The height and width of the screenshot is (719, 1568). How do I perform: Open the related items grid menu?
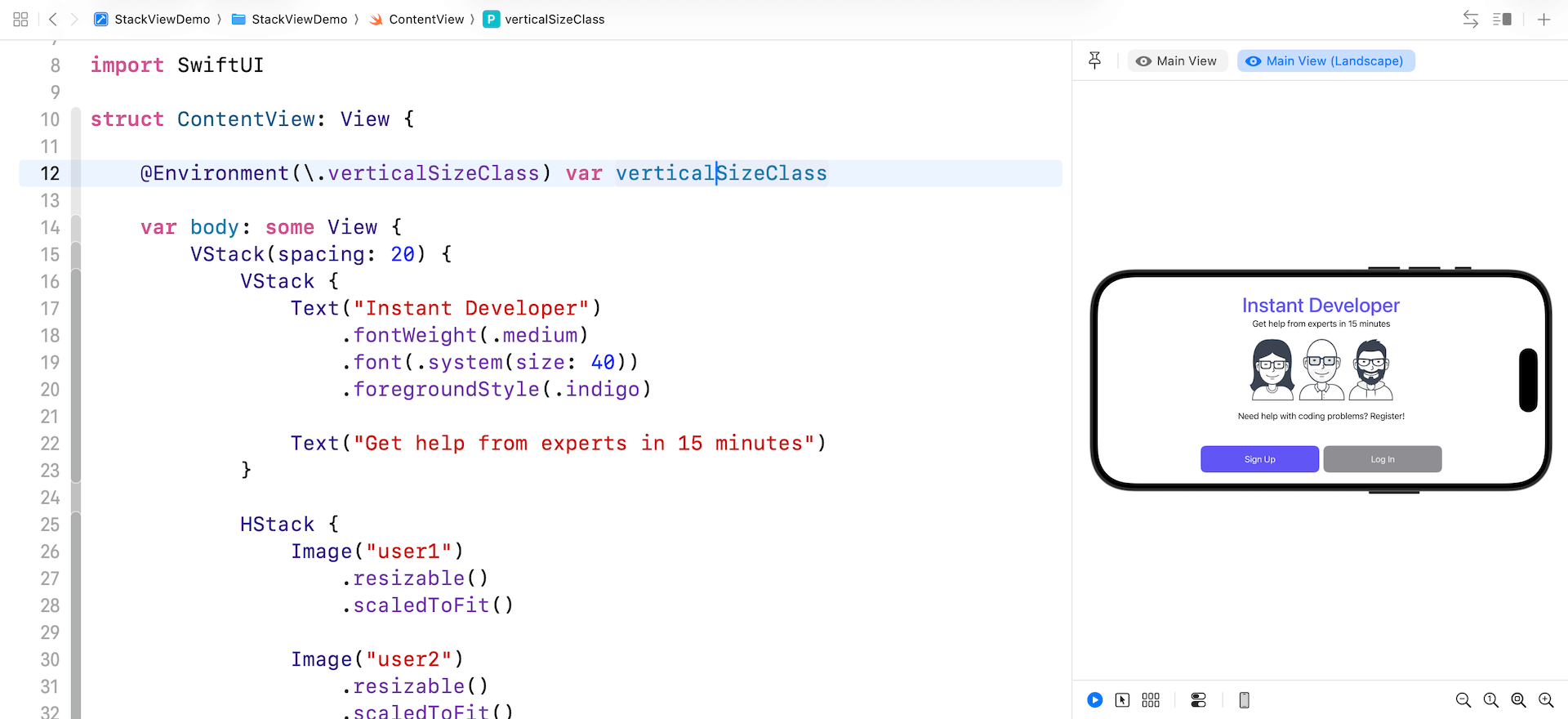(x=20, y=19)
